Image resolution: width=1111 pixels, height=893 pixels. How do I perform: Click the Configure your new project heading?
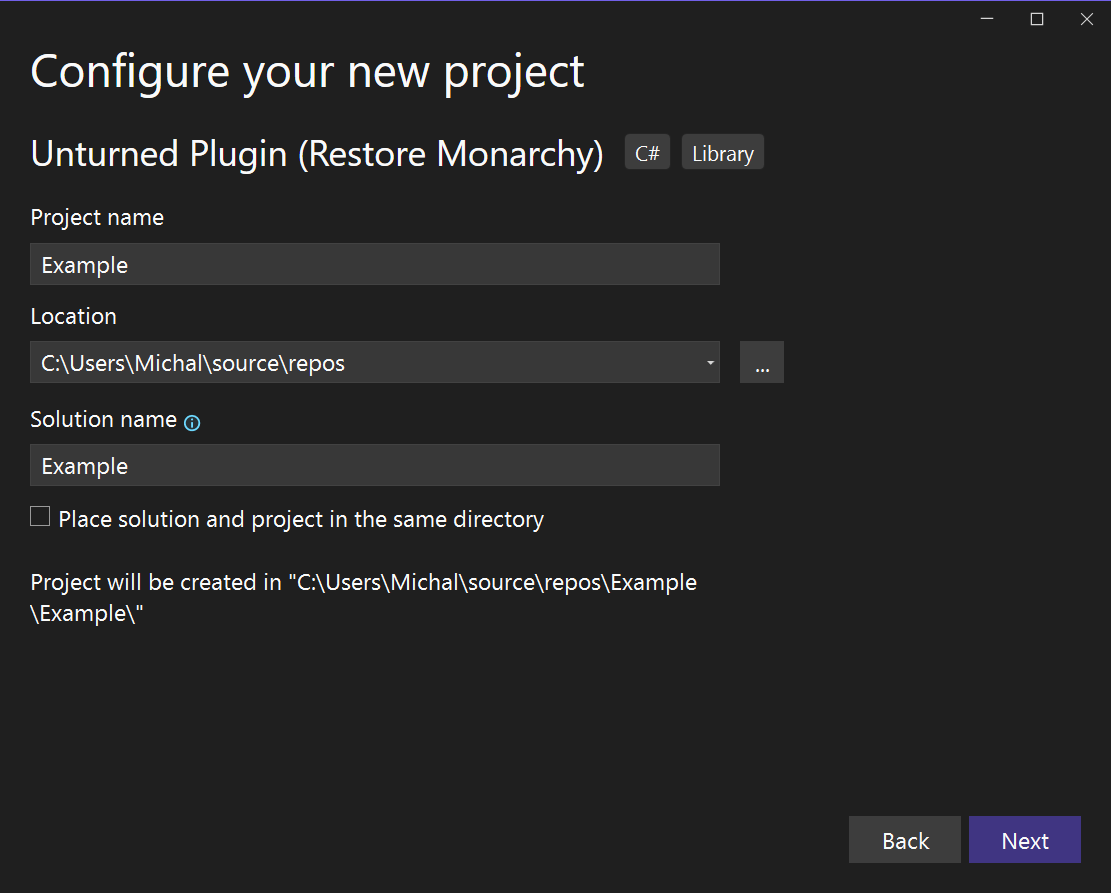coord(307,72)
